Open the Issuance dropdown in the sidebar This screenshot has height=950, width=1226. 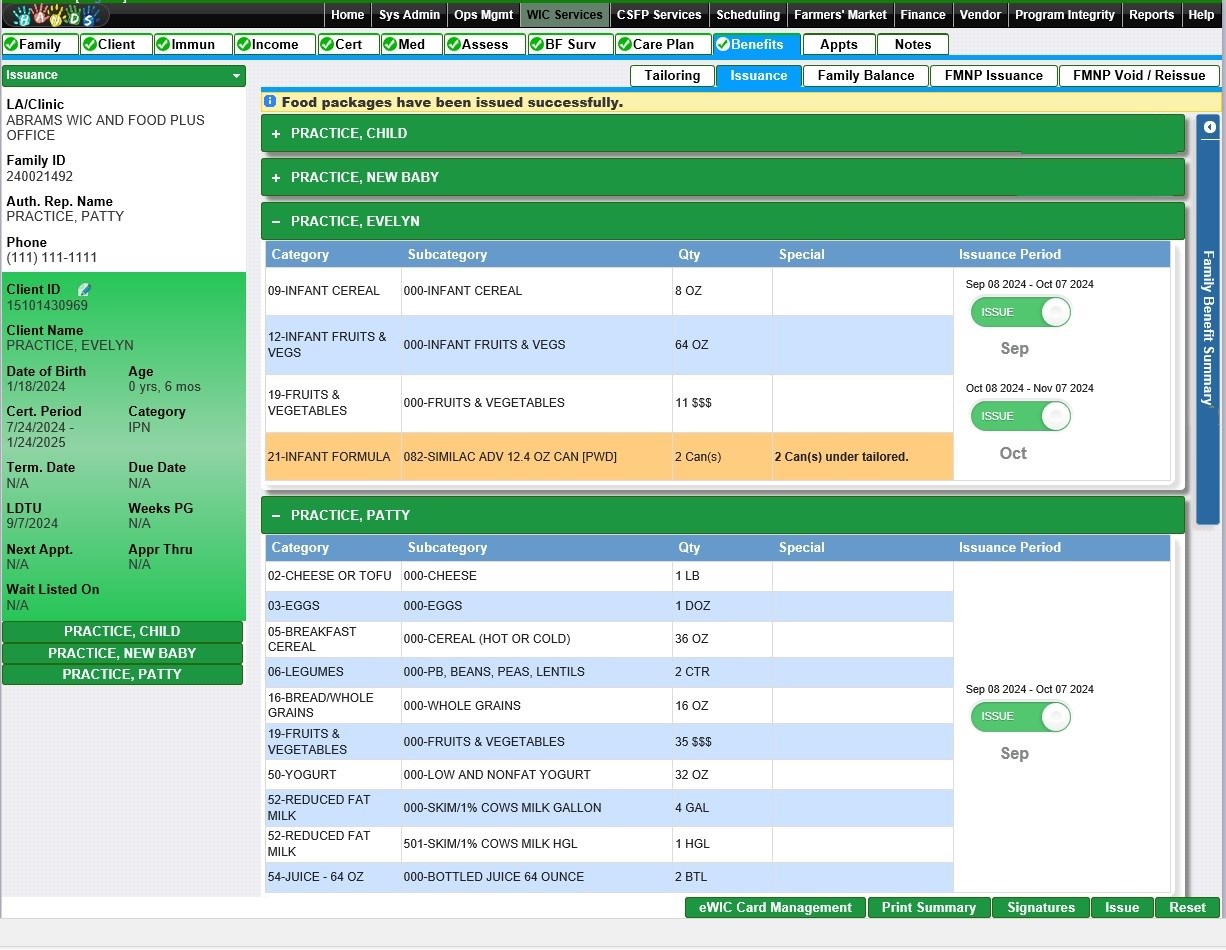point(123,75)
